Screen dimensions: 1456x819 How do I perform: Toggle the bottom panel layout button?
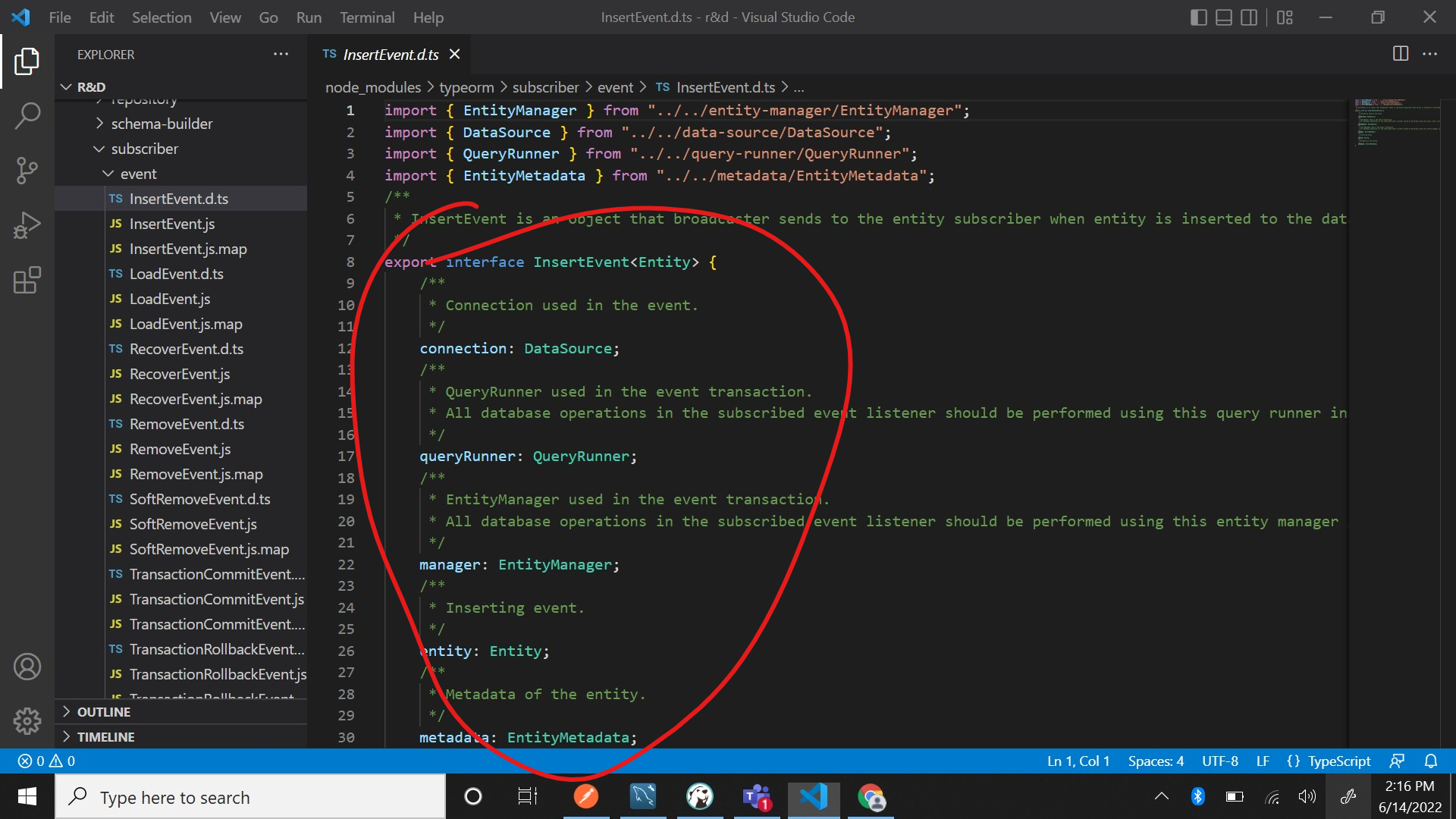[x=1224, y=17]
